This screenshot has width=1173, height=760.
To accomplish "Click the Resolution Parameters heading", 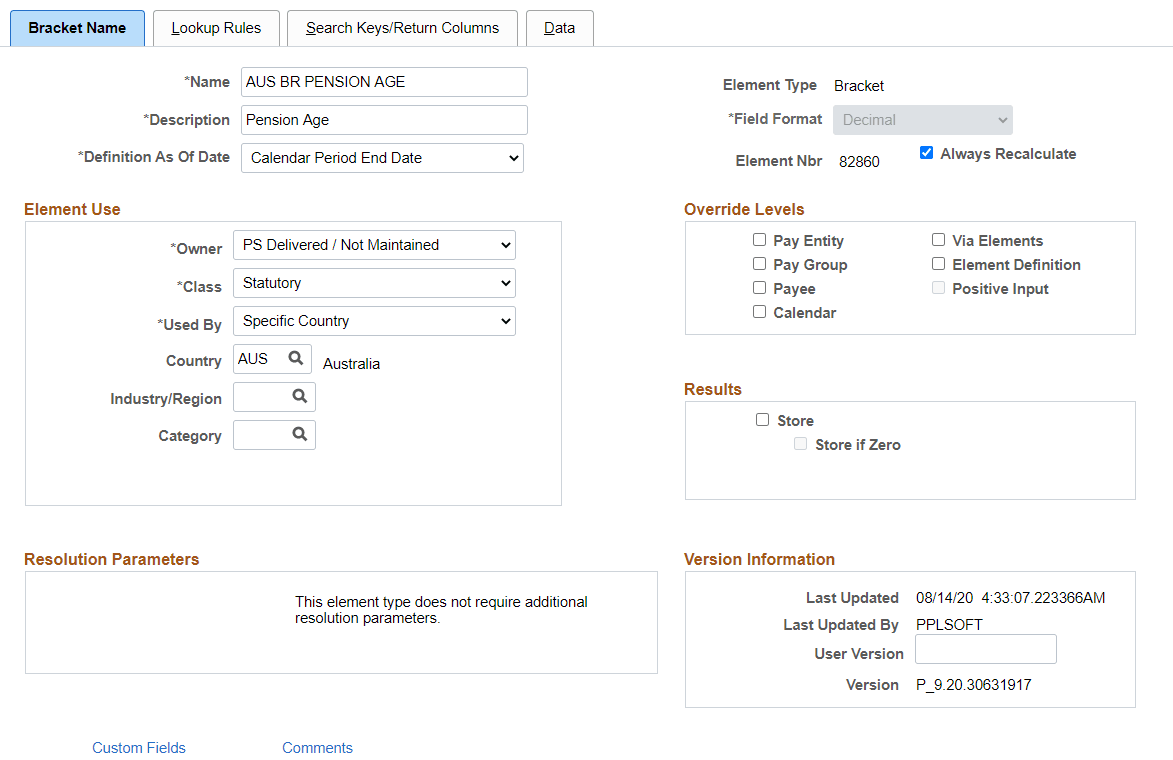I will (111, 560).
